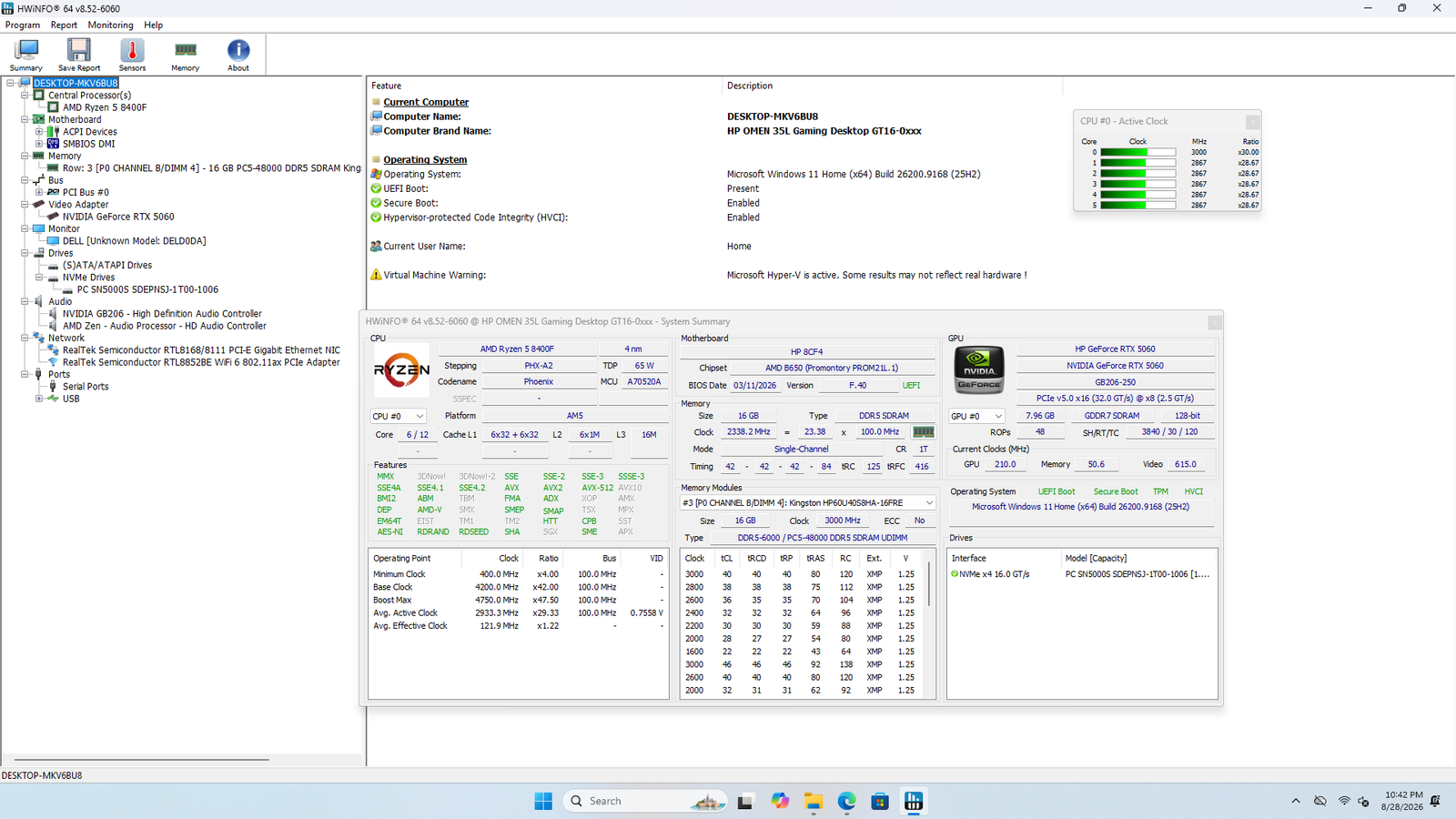Click the Wi-Fi icon in the system tray
1456x819 pixels.
coord(1344,801)
